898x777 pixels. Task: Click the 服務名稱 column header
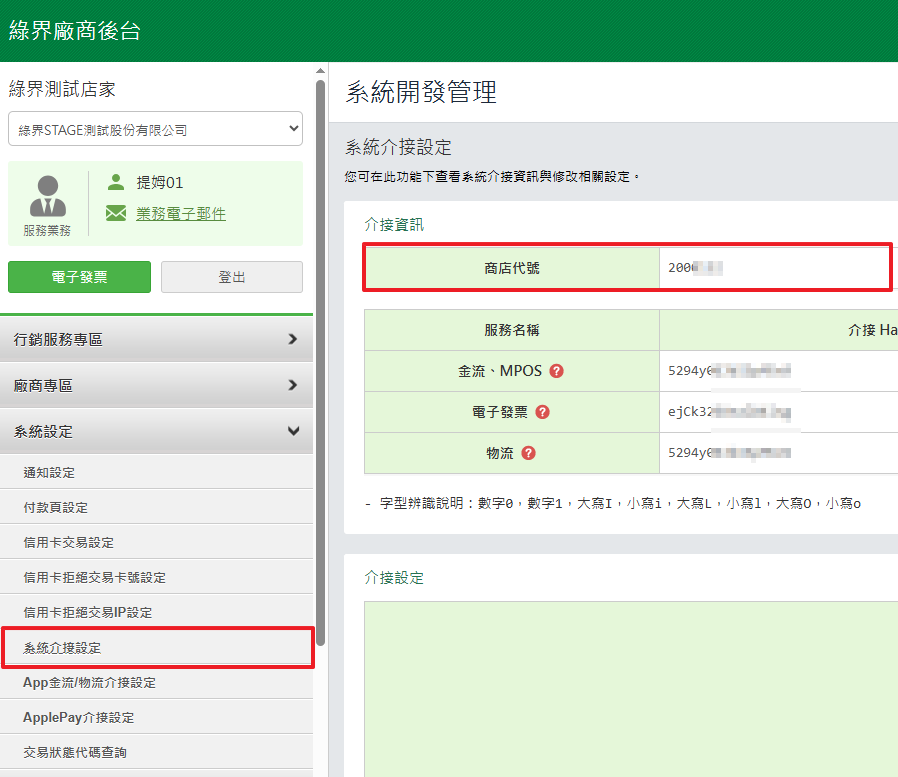point(512,330)
